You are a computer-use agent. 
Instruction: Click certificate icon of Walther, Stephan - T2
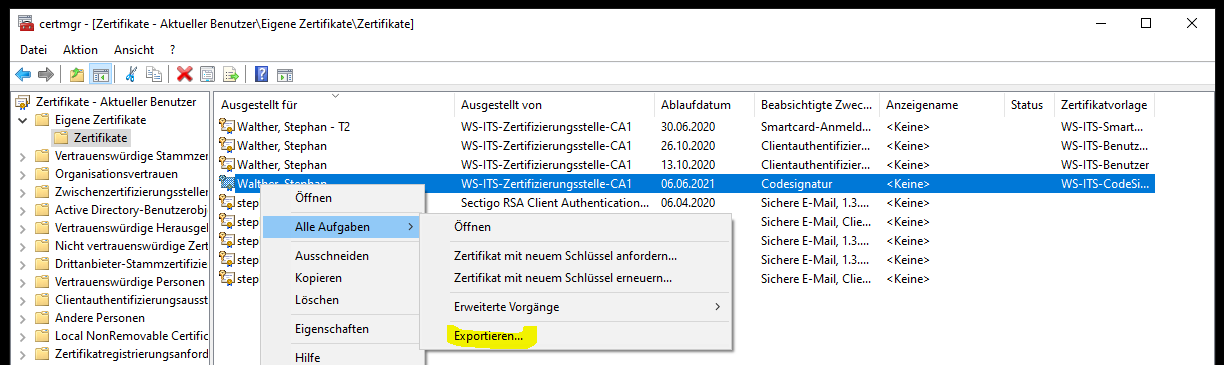[228, 127]
